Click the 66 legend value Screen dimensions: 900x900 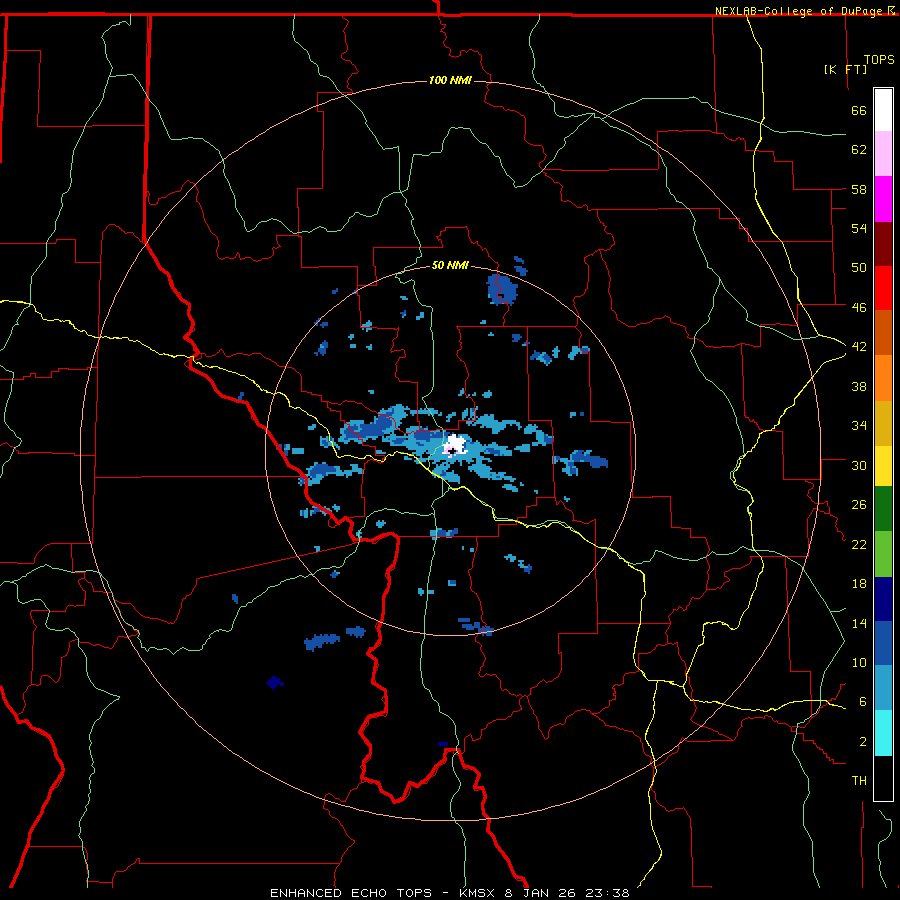click(859, 111)
